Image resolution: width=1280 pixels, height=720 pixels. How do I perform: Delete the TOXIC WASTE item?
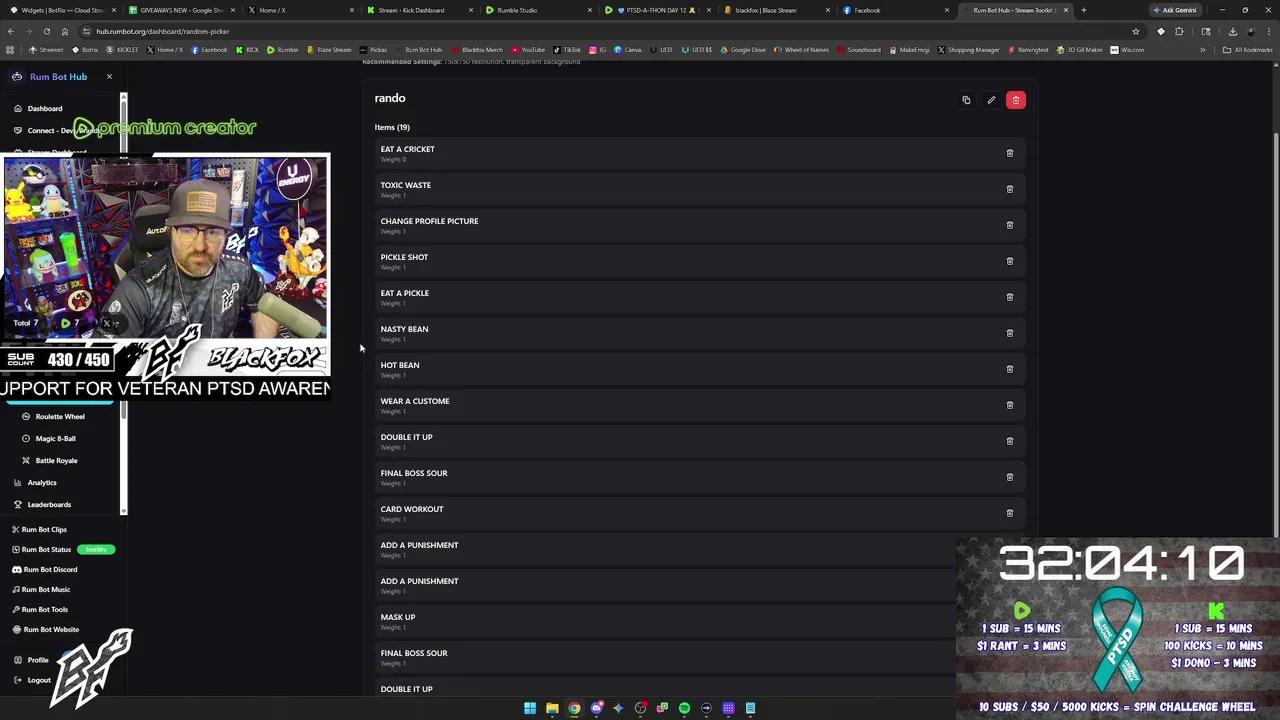1009,189
